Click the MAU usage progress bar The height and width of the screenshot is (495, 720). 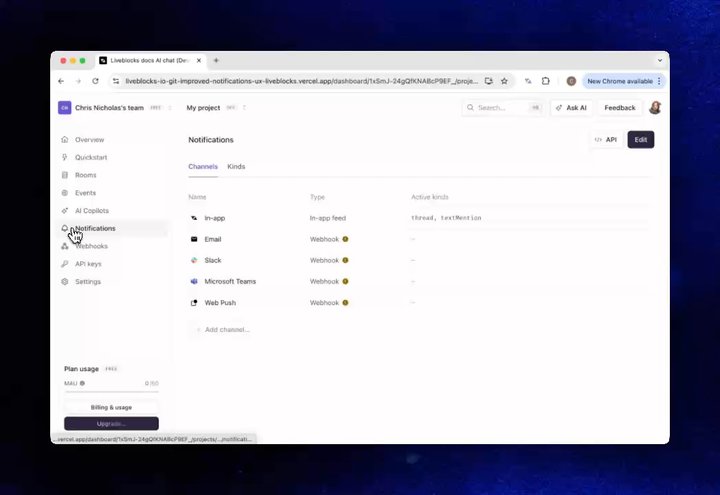(x=111, y=392)
